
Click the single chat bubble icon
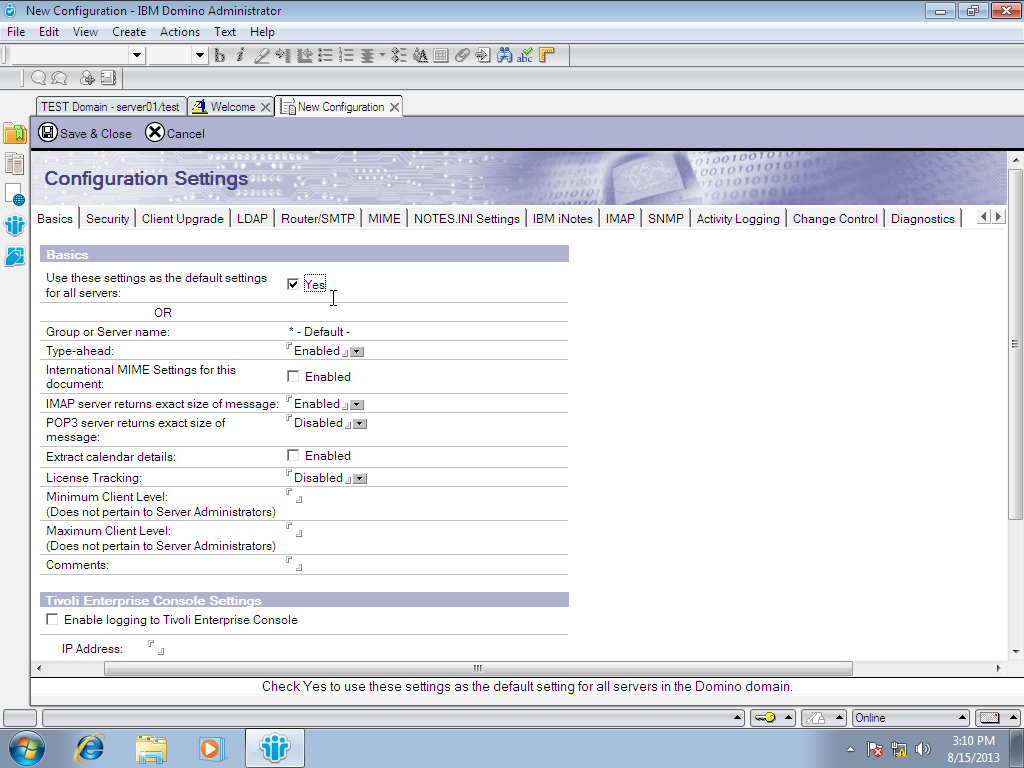pos(39,78)
